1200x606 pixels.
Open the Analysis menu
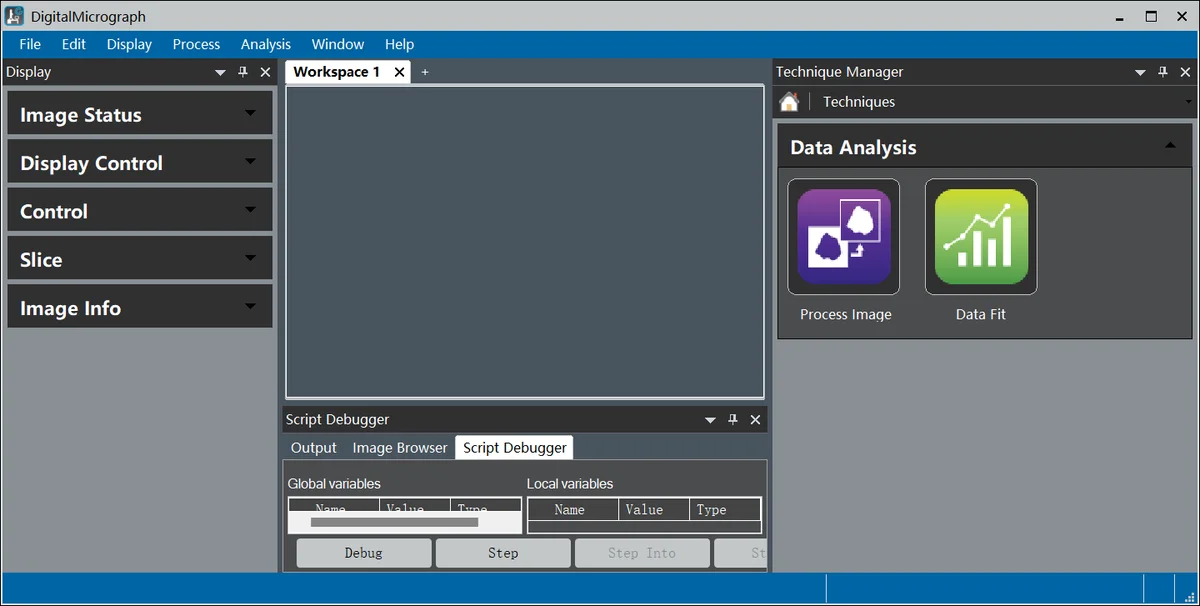pyautogui.click(x=266, y=44)
